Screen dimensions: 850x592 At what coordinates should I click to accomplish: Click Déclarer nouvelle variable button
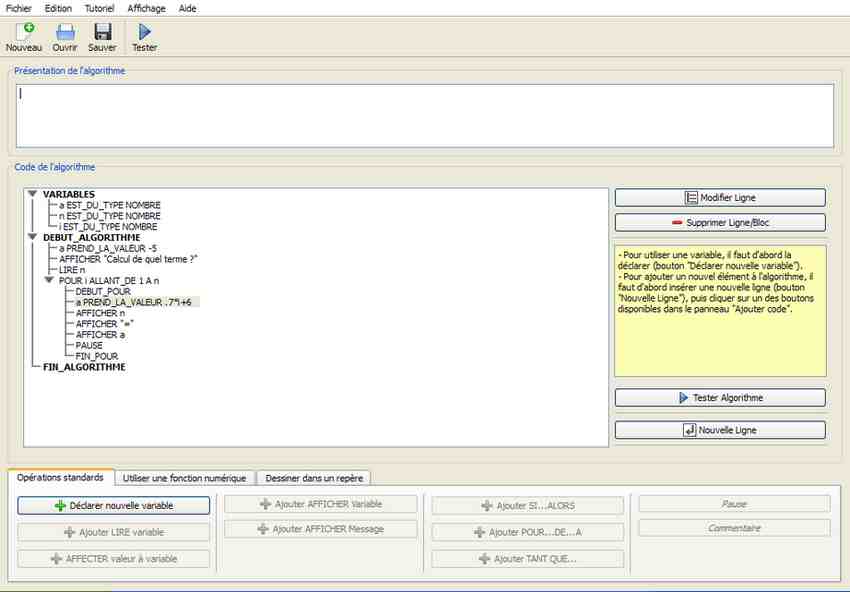coord(114,506)
